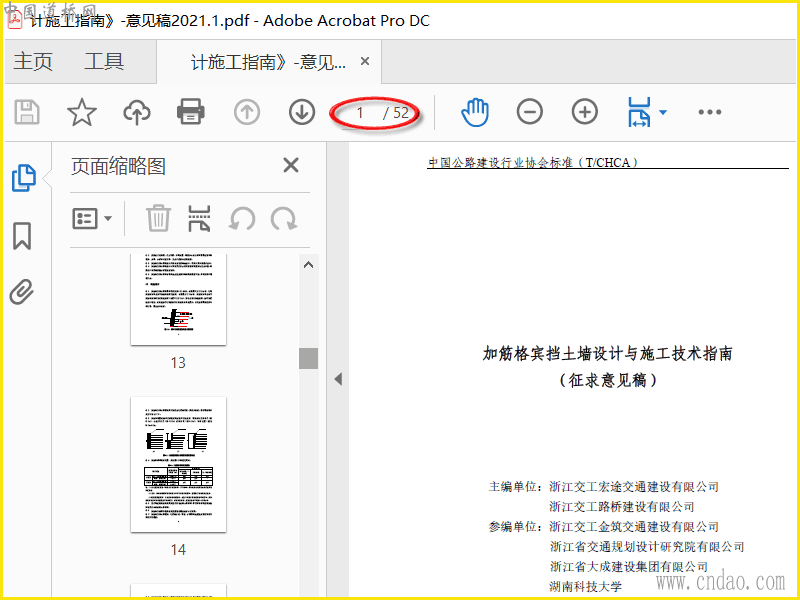
Task: Zoom in with the plus icon
Action: click(x=585, y=112)
